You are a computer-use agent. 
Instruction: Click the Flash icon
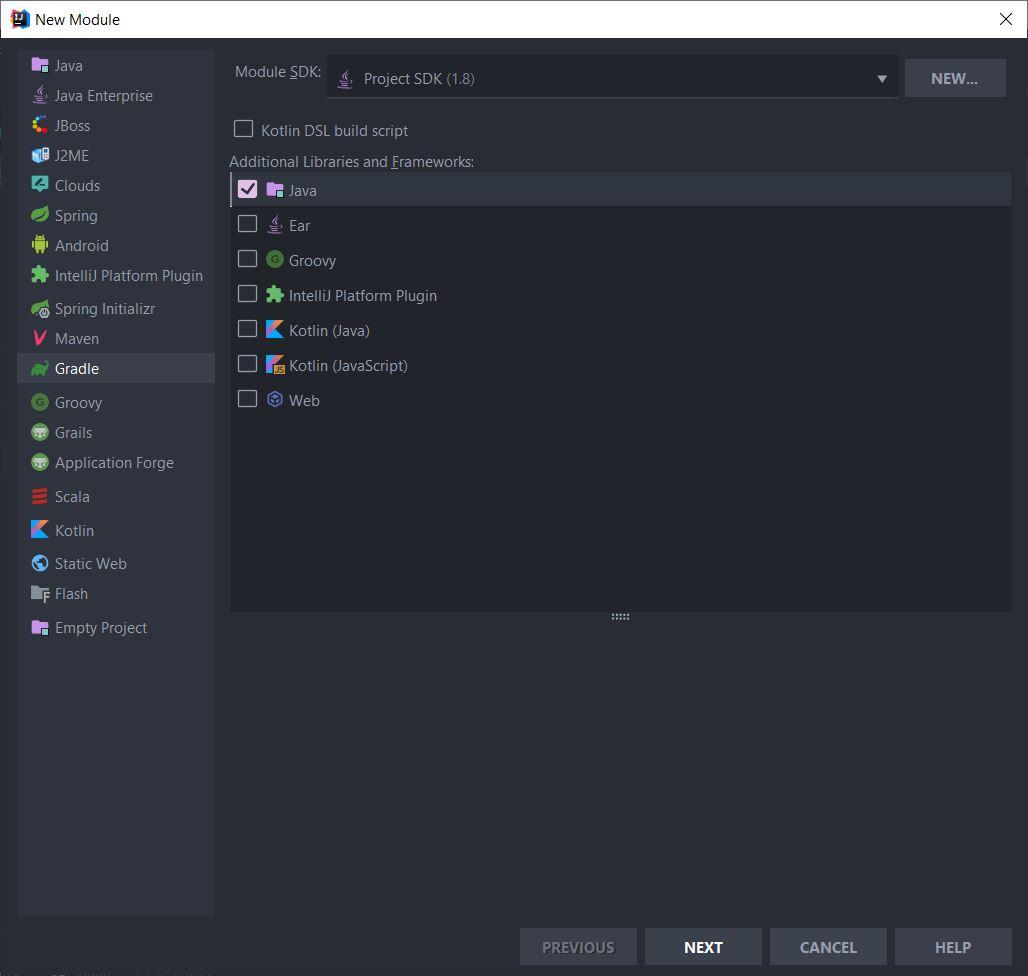click(40, 593)
